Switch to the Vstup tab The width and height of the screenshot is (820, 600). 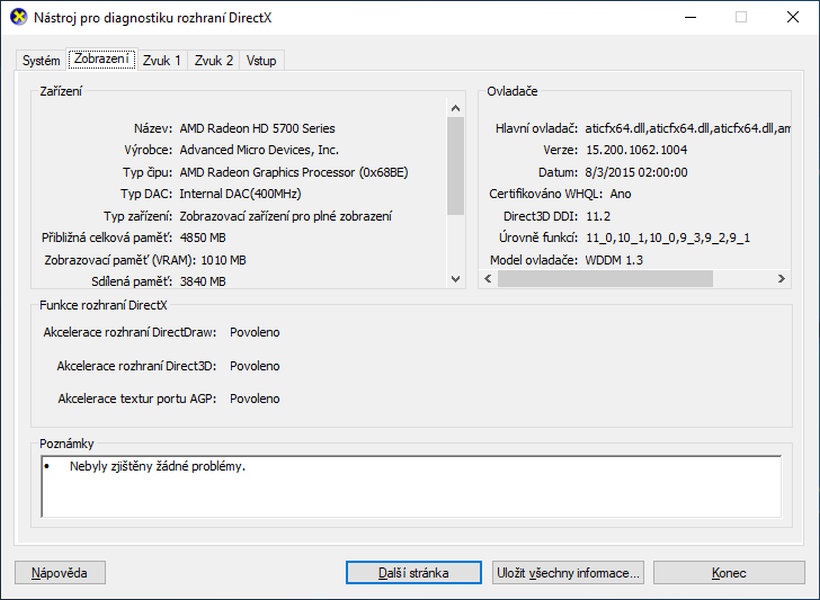pyautogui.click(x=262, y=60)
